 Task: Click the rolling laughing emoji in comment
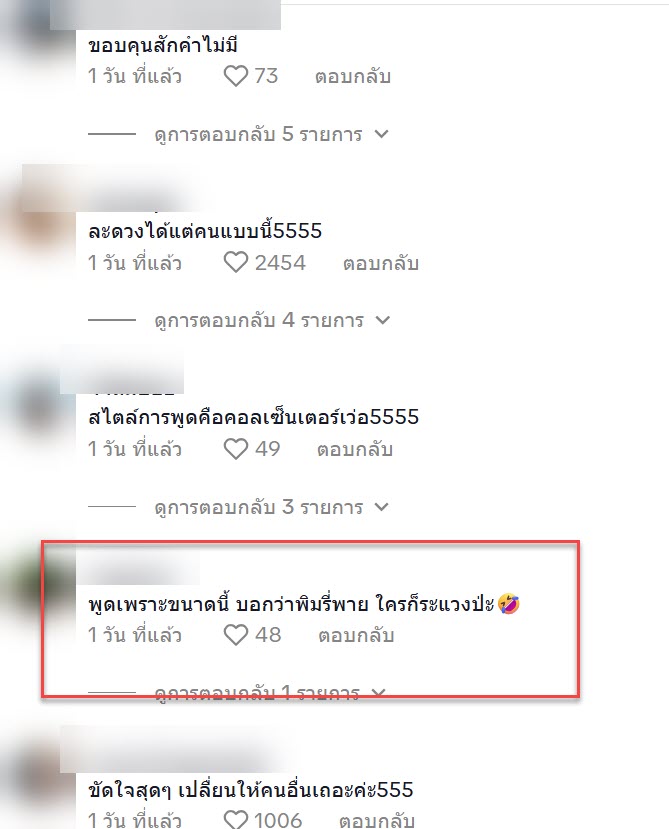pos(509,604)
